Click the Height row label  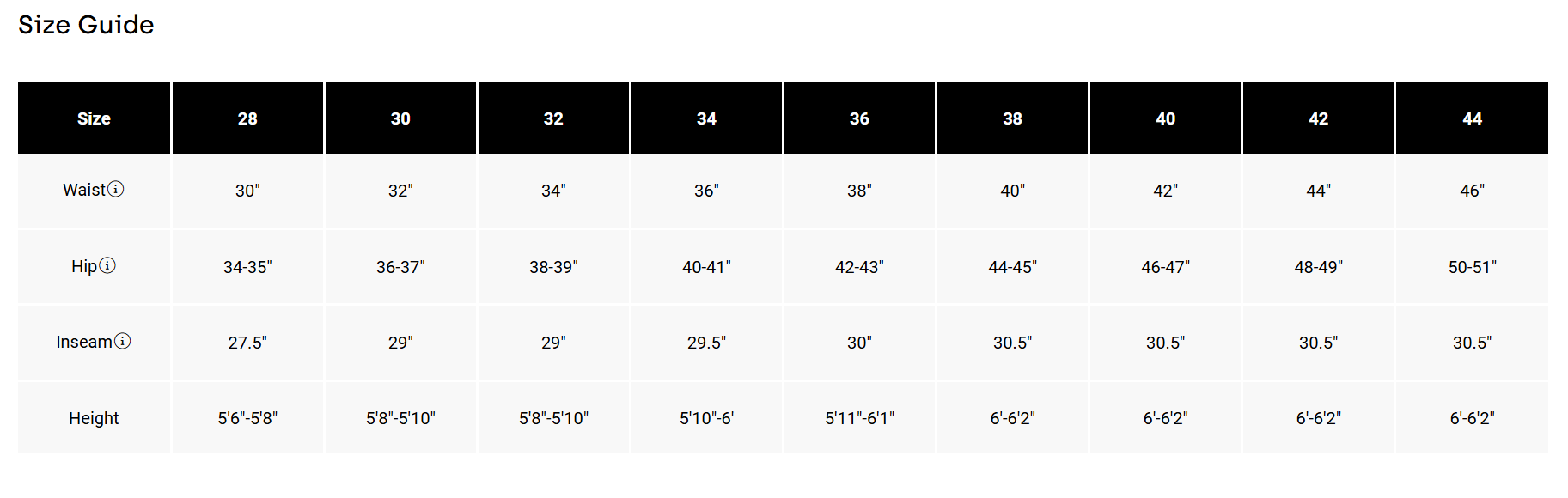[x=94, y=418]
